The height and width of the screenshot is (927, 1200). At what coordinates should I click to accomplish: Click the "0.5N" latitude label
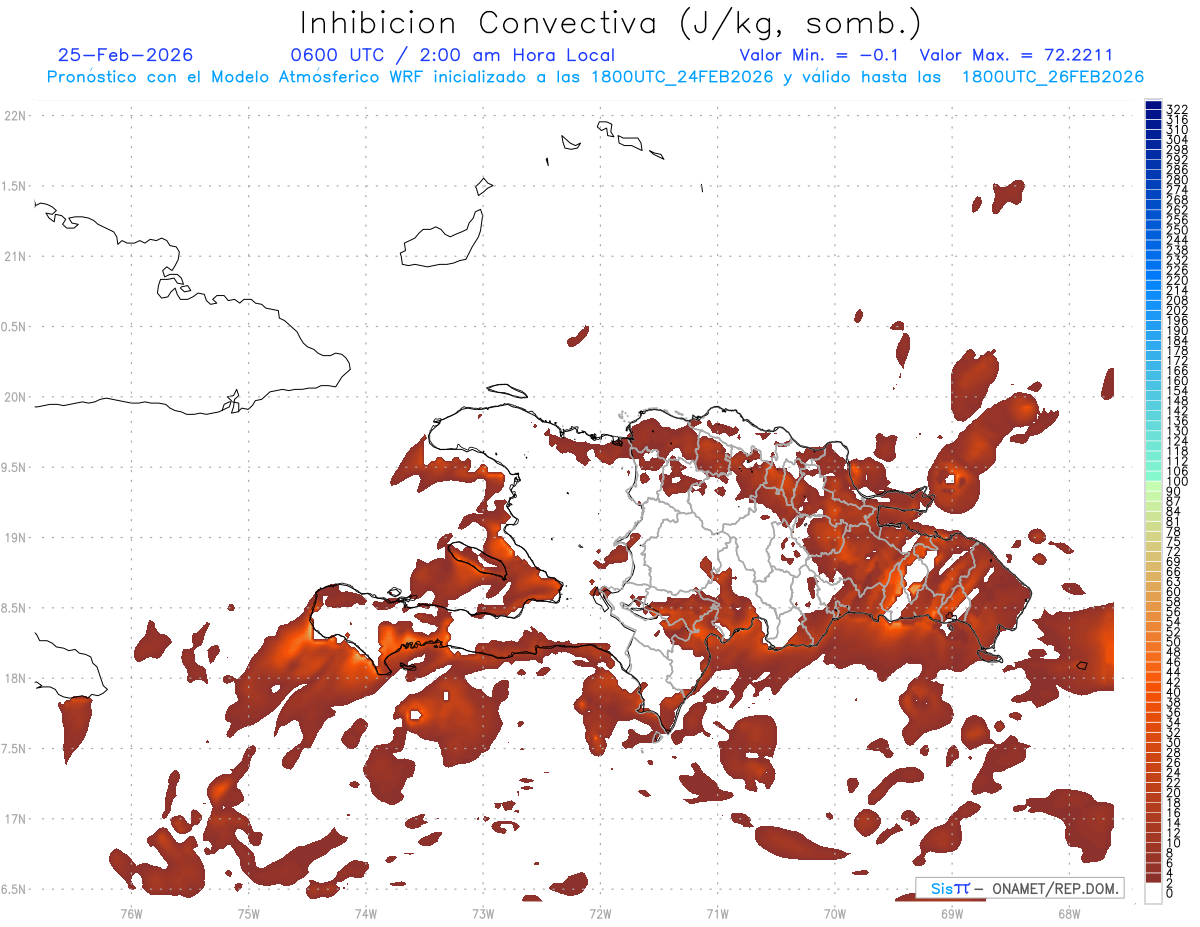click(x=15, y=327)
